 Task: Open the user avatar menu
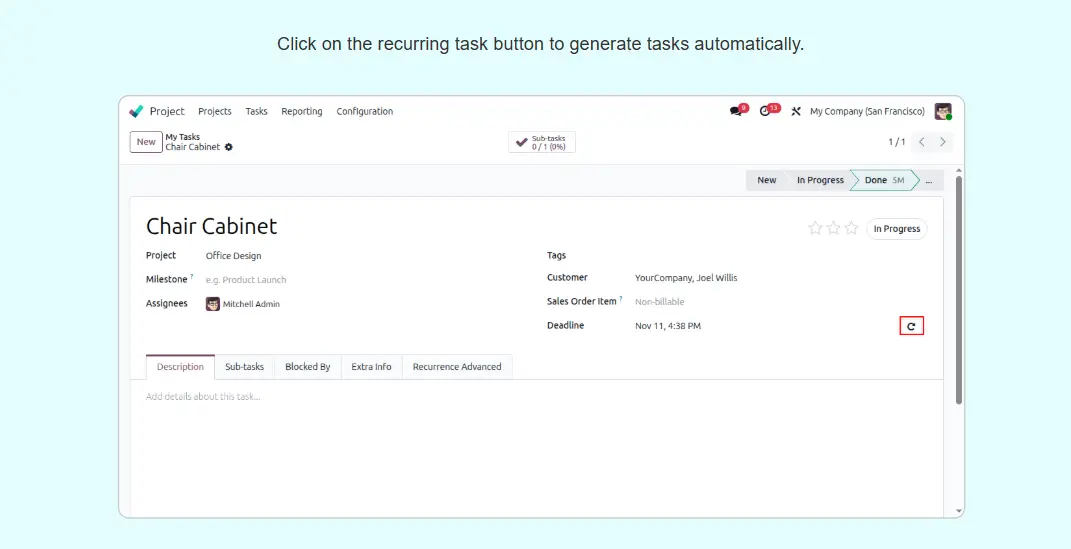point(943,111)
